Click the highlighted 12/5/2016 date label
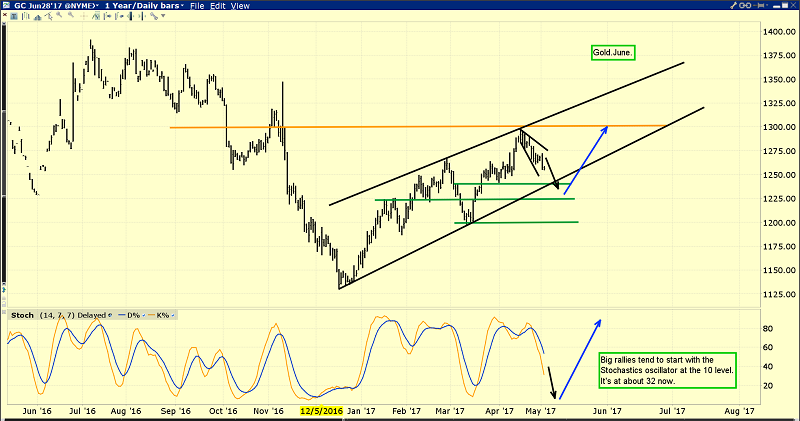The width and height of the screenshot is (800, 421). point(321,411)
